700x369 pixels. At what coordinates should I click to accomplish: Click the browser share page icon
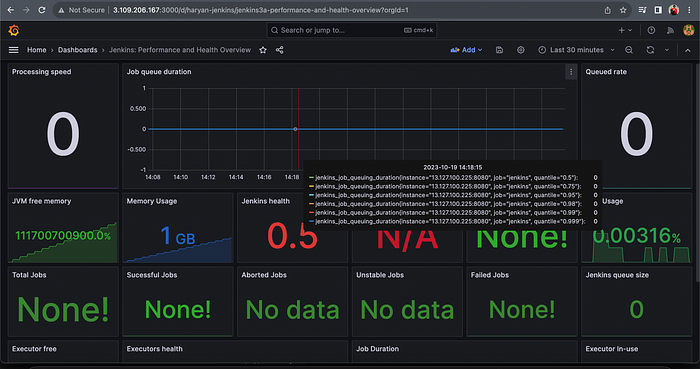[608, 10]
